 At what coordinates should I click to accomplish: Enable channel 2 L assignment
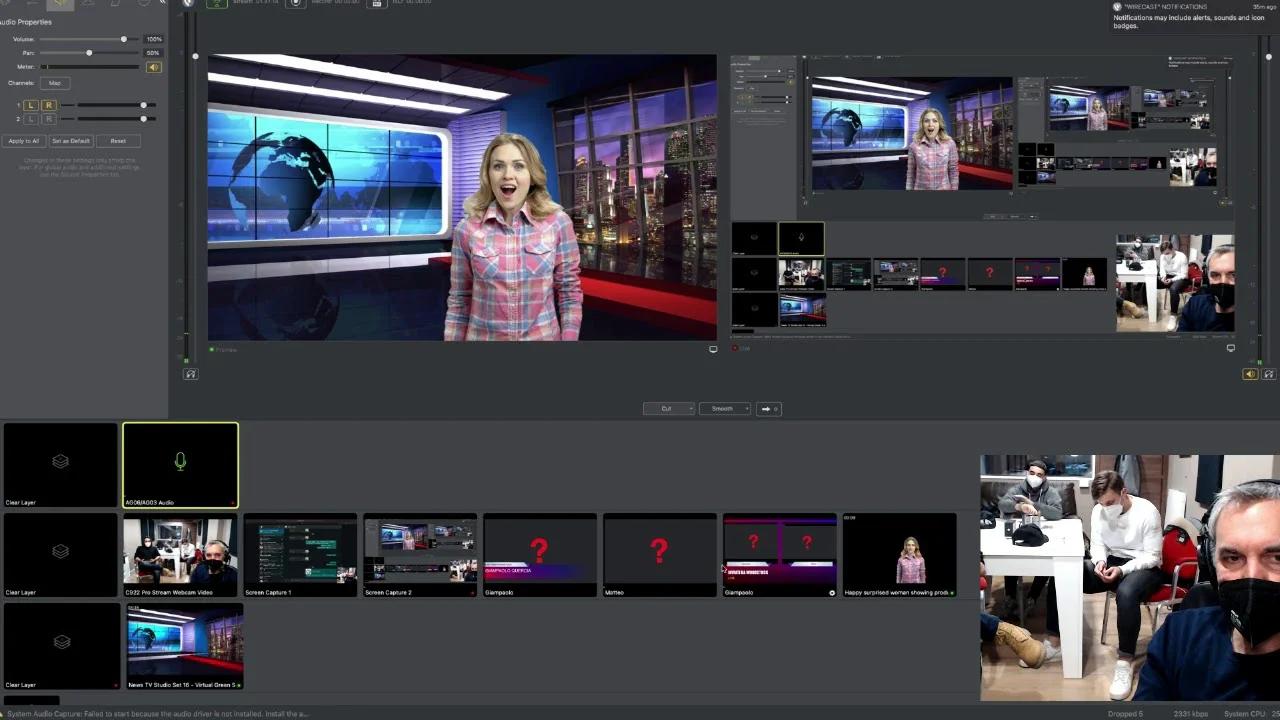[x=31, y=118]
